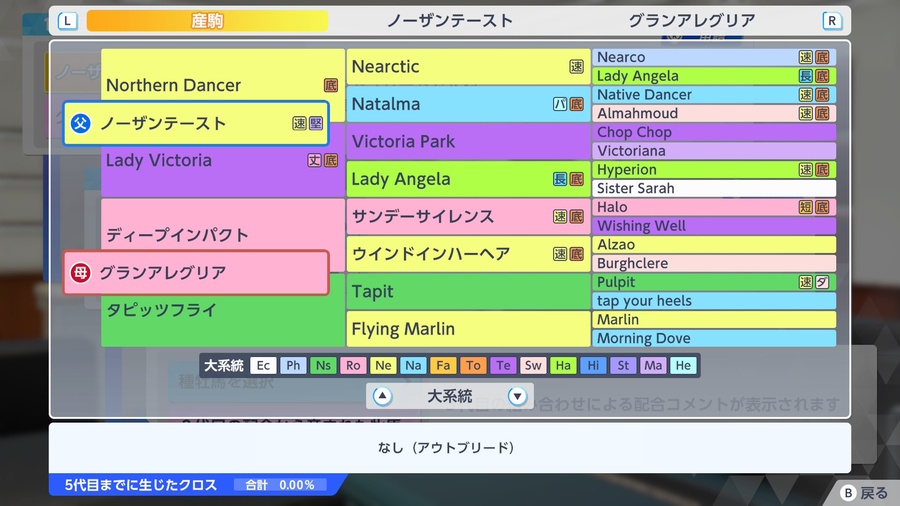Select the ノーザンテースト sire cell
Image resolution: width=900 pixels, height=506 pixels.
pyautogui.click(x=196, y=123)
